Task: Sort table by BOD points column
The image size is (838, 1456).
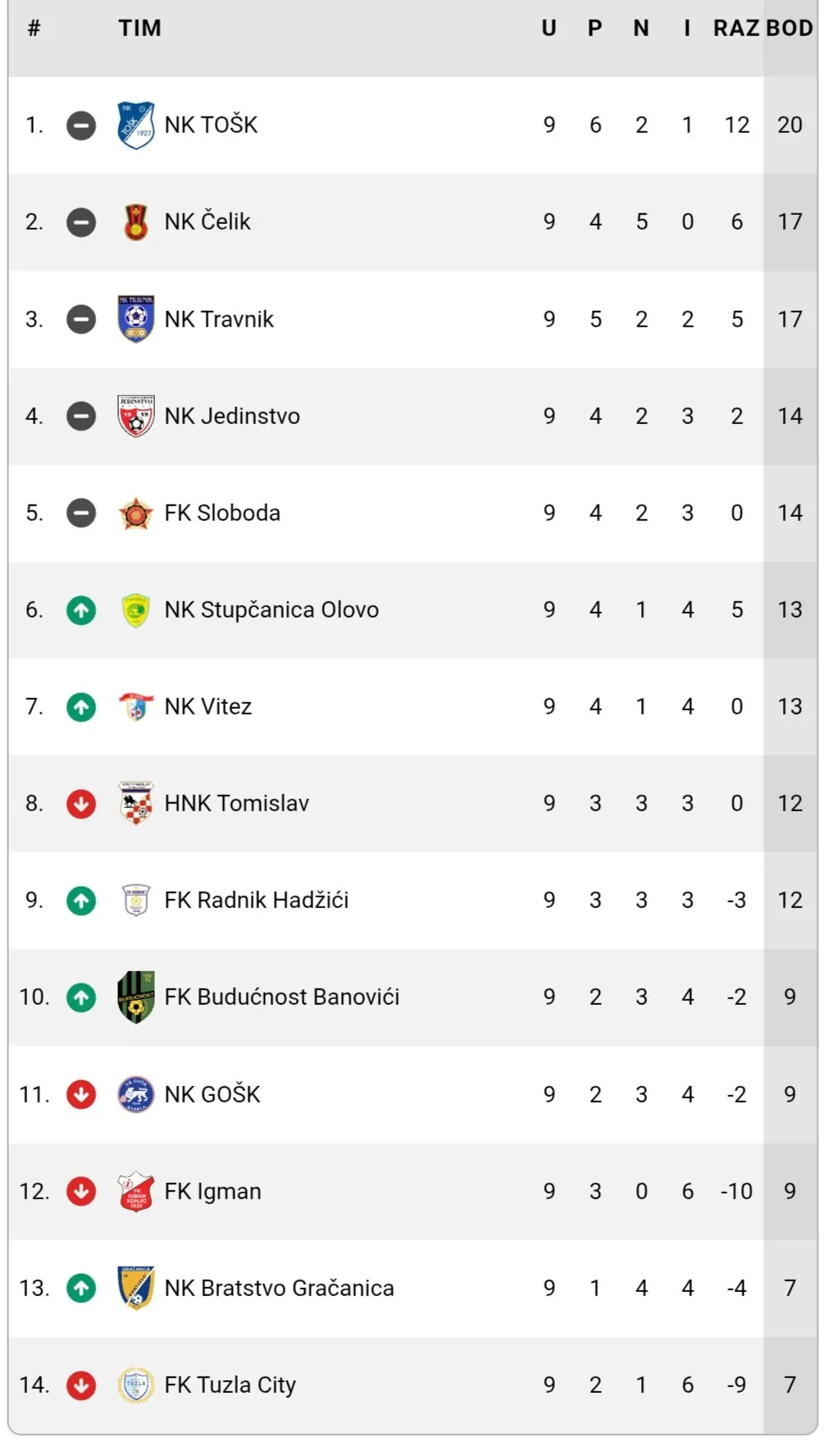Action: [789, 29]
